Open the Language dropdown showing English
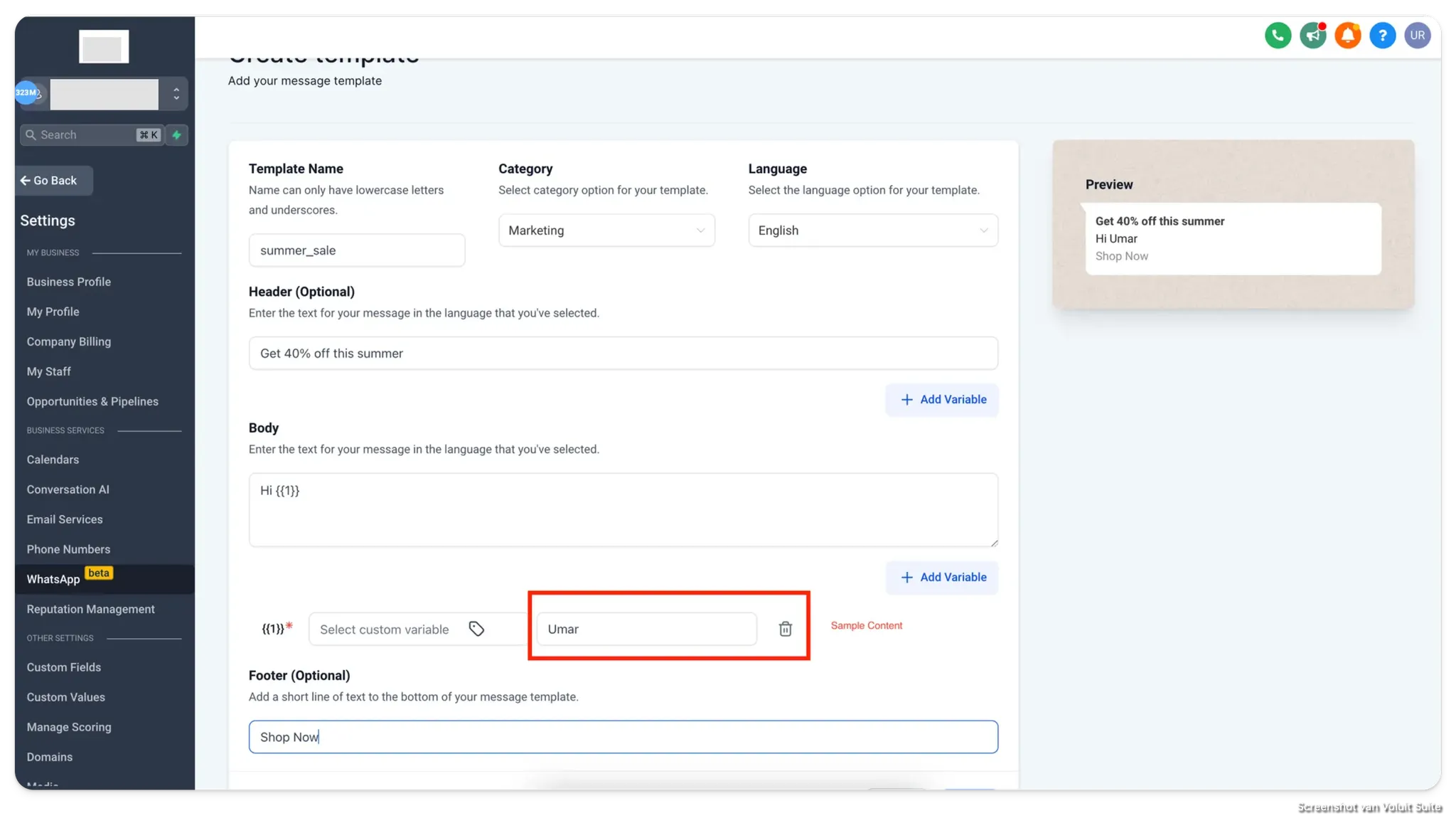 tap(872, 230)
